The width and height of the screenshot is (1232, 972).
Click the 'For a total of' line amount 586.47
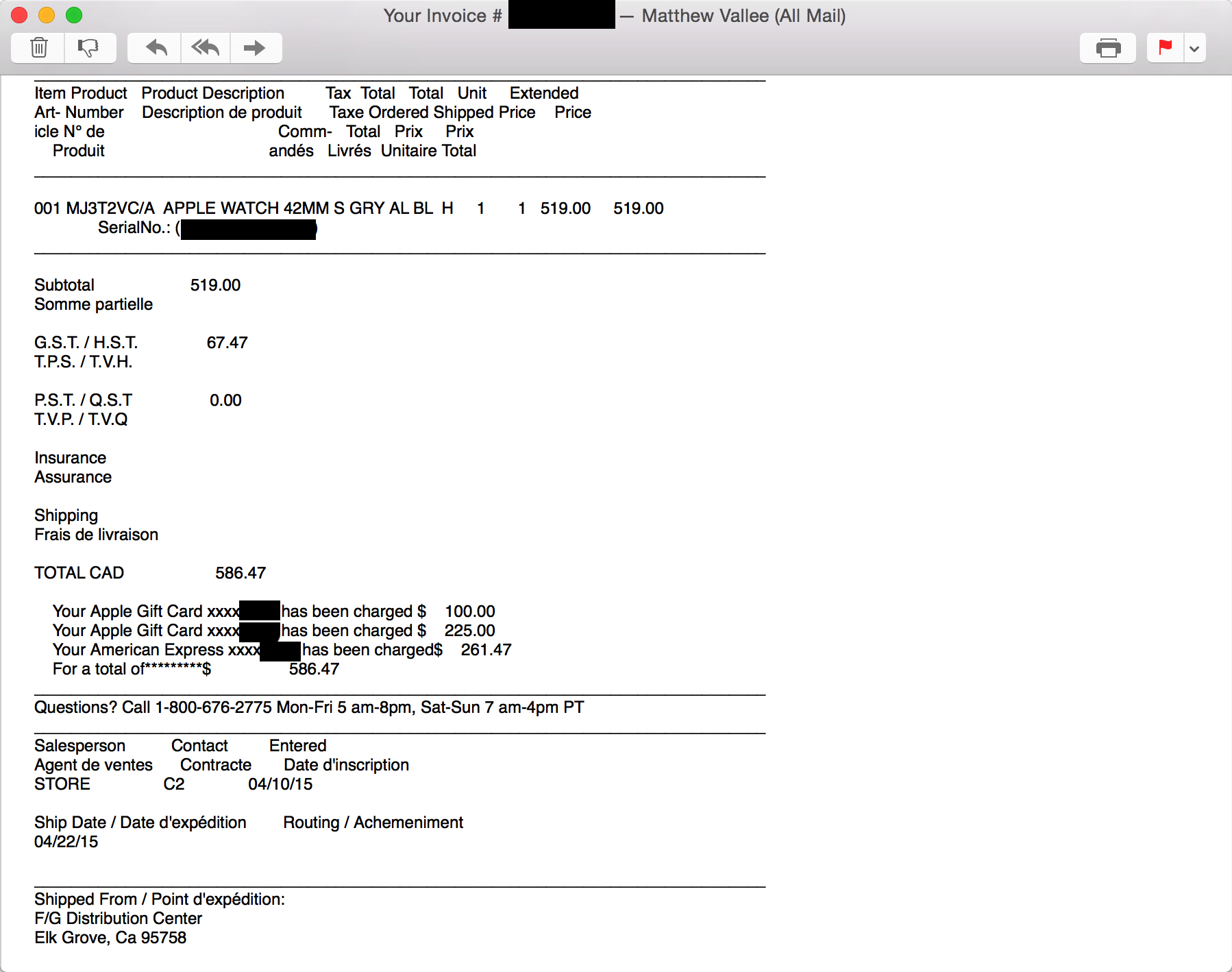[x=315, y=669]
